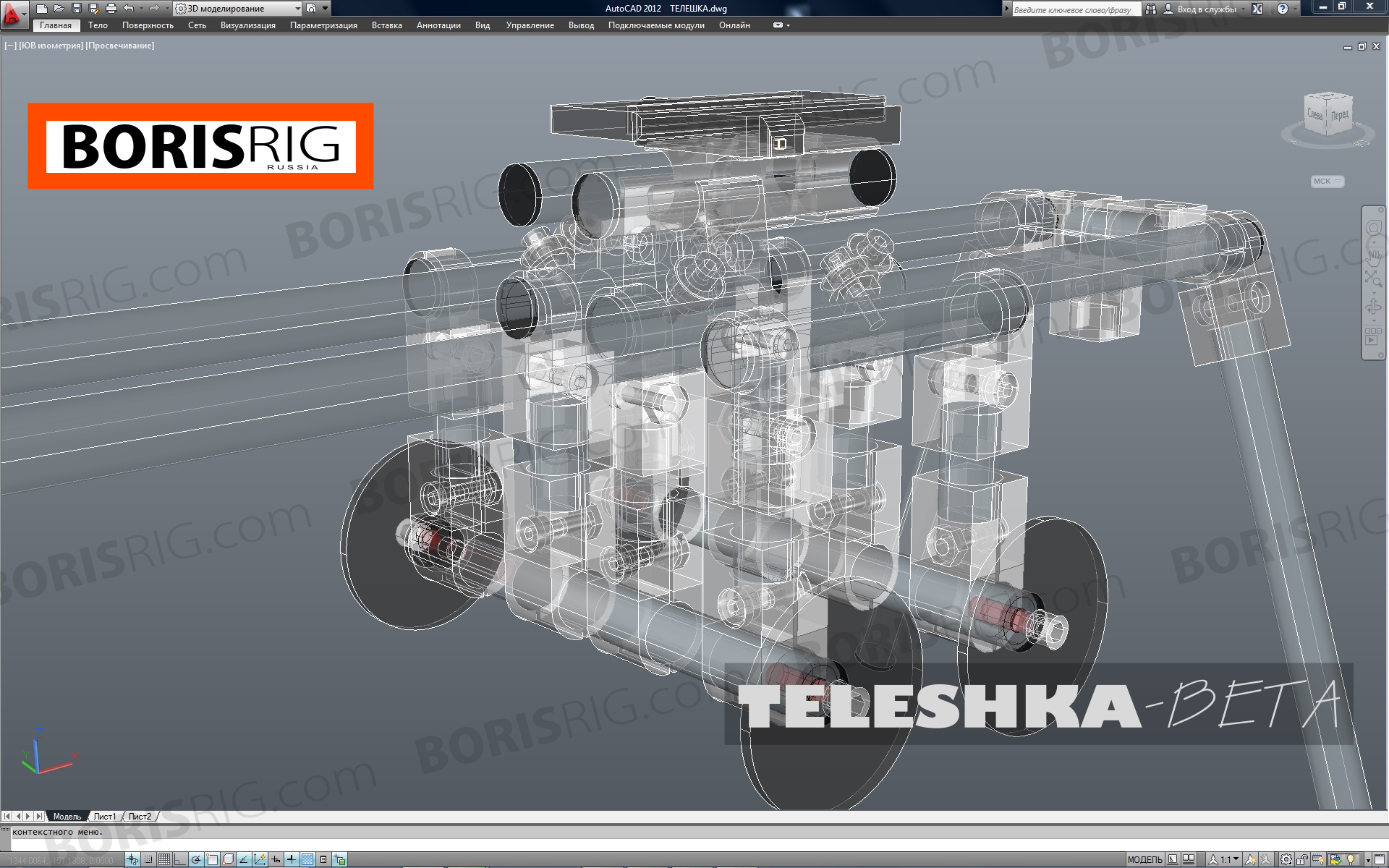Switch to the Лист1 layout tab
The image size is (1389, 868).
[x=105, y=816]
